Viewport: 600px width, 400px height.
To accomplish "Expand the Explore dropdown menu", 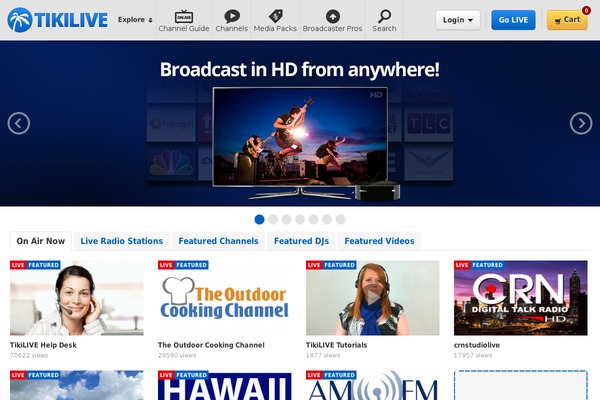I will pyautogui.click(x=135, y=20).
